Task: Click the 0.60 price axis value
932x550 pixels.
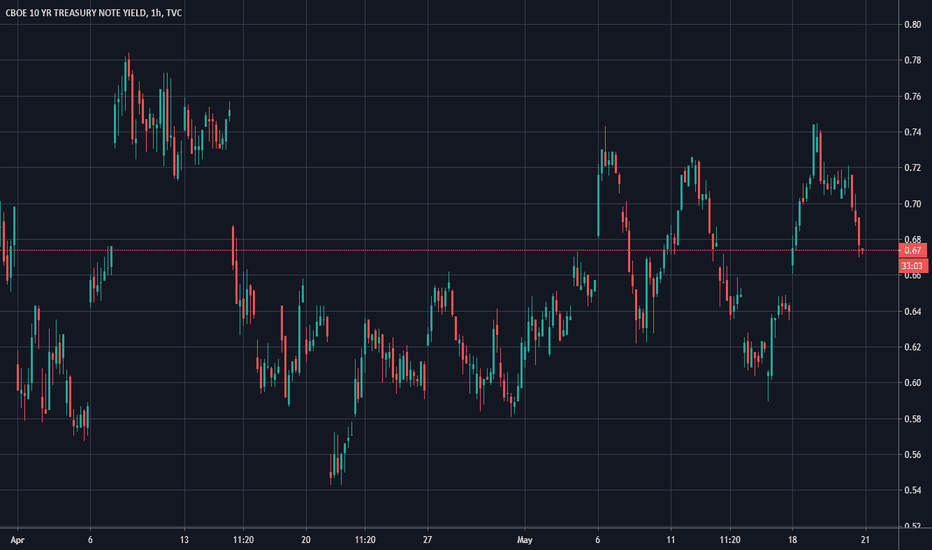Action: [912, 383]
